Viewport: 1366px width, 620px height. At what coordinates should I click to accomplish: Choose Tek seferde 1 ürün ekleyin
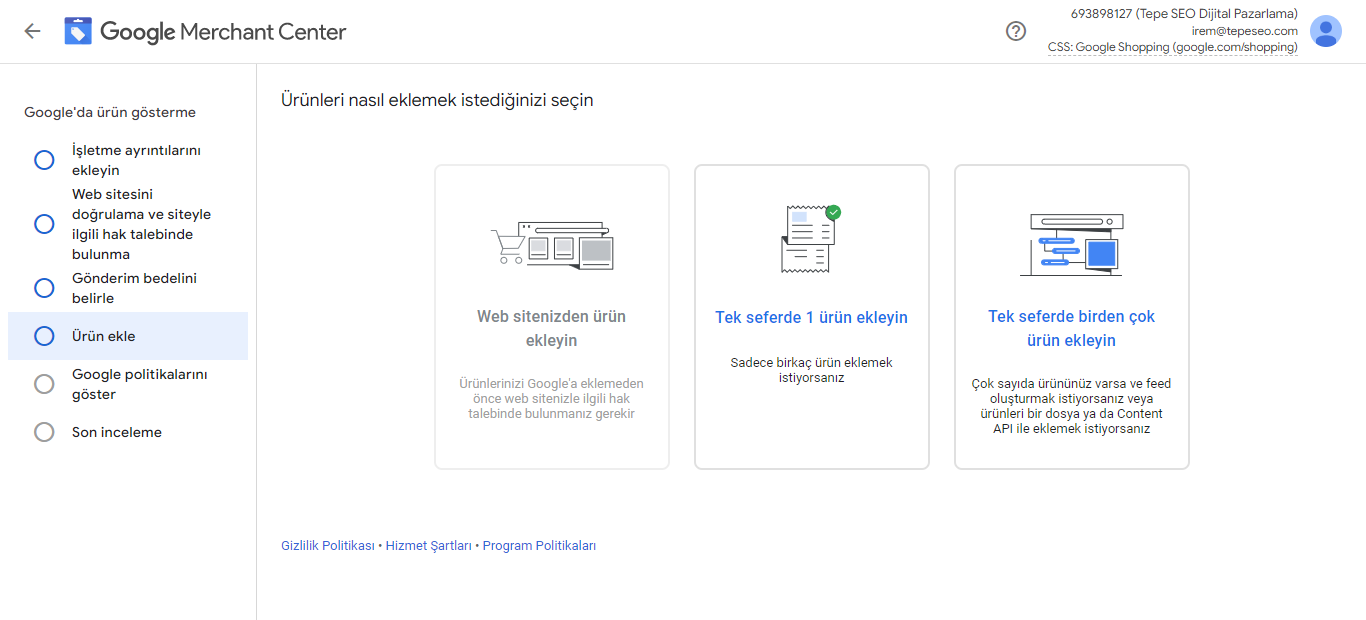[811, 318]
